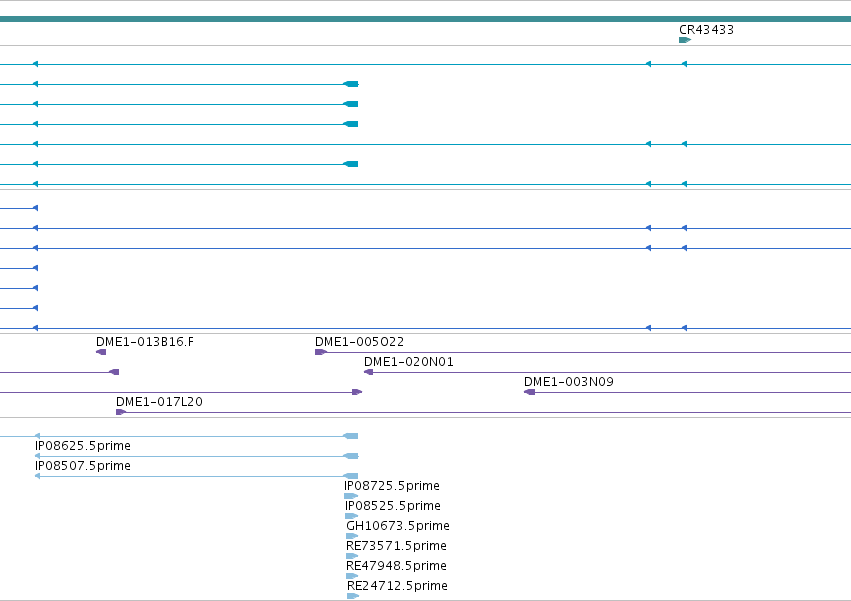The height and width of the screenshot is (601, 851).
Task: Select the light-blue glyph under IP08525.5prime
Action: pyautogui.click(x=352, y=516)
